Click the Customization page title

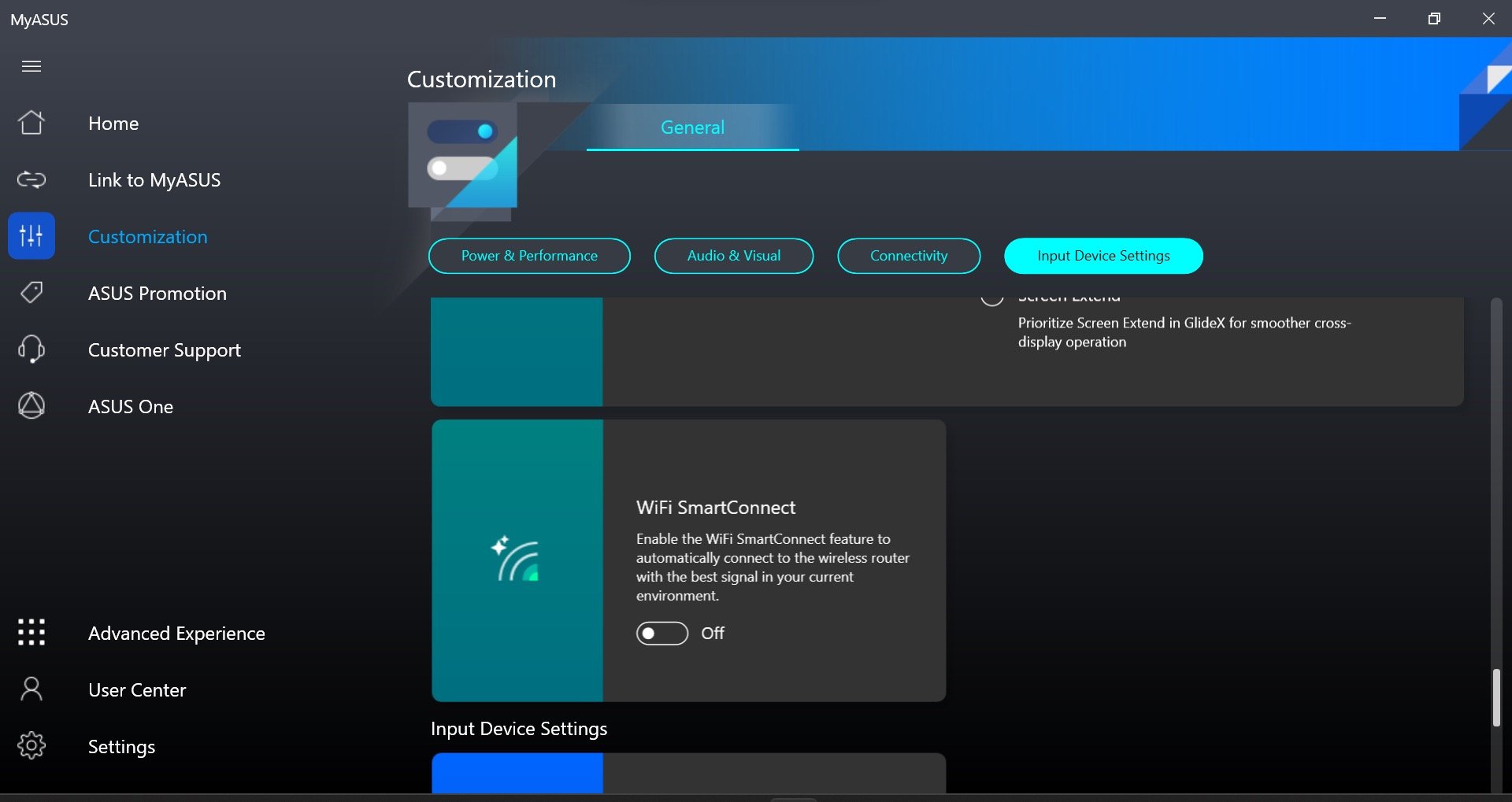(481, 79)
